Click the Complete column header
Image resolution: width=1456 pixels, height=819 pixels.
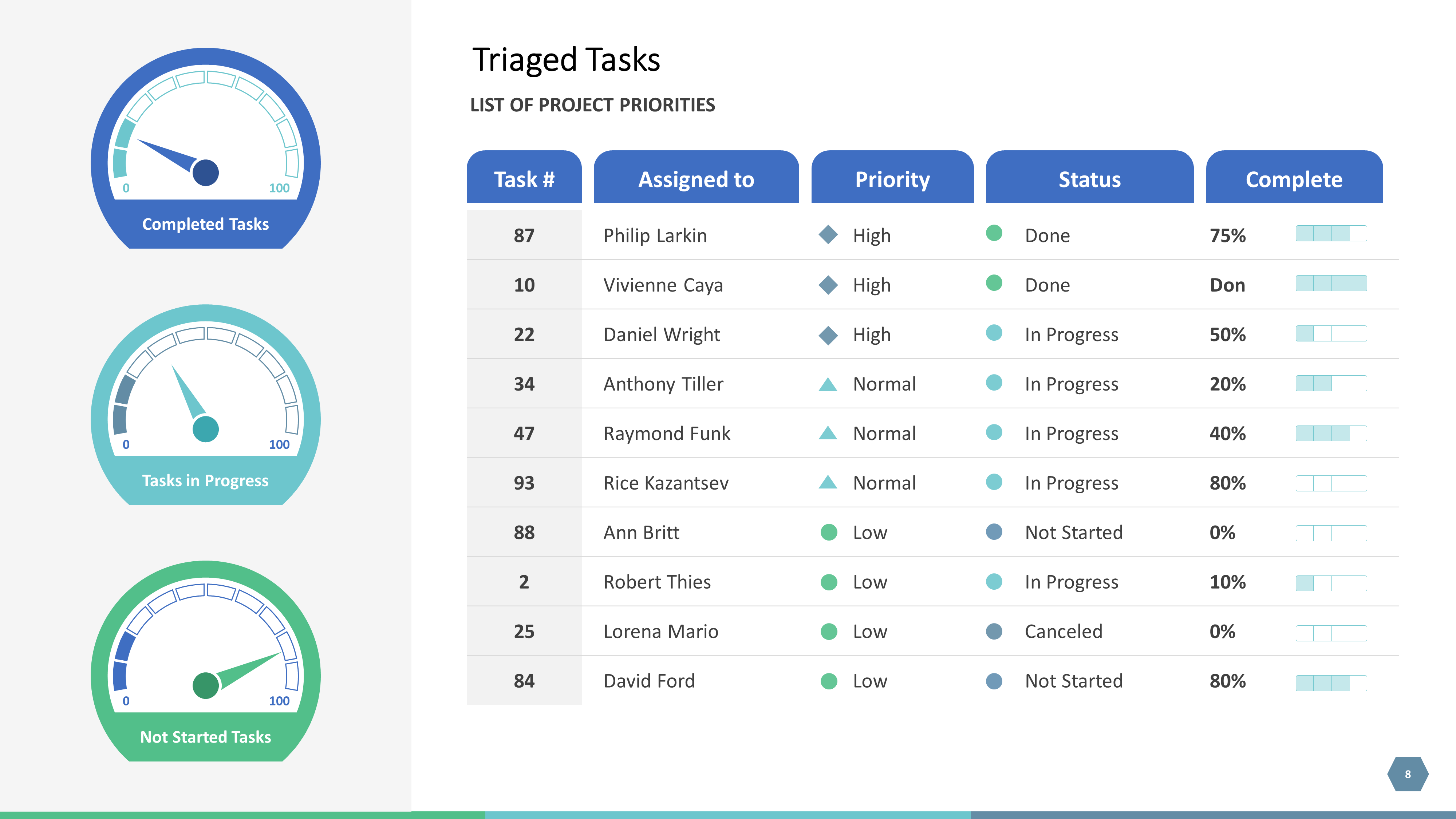point(1294,179)
